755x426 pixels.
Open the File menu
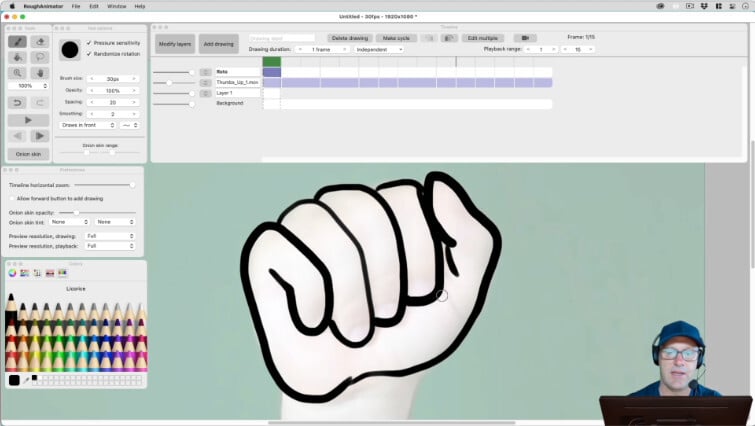(x=76, y=6)
